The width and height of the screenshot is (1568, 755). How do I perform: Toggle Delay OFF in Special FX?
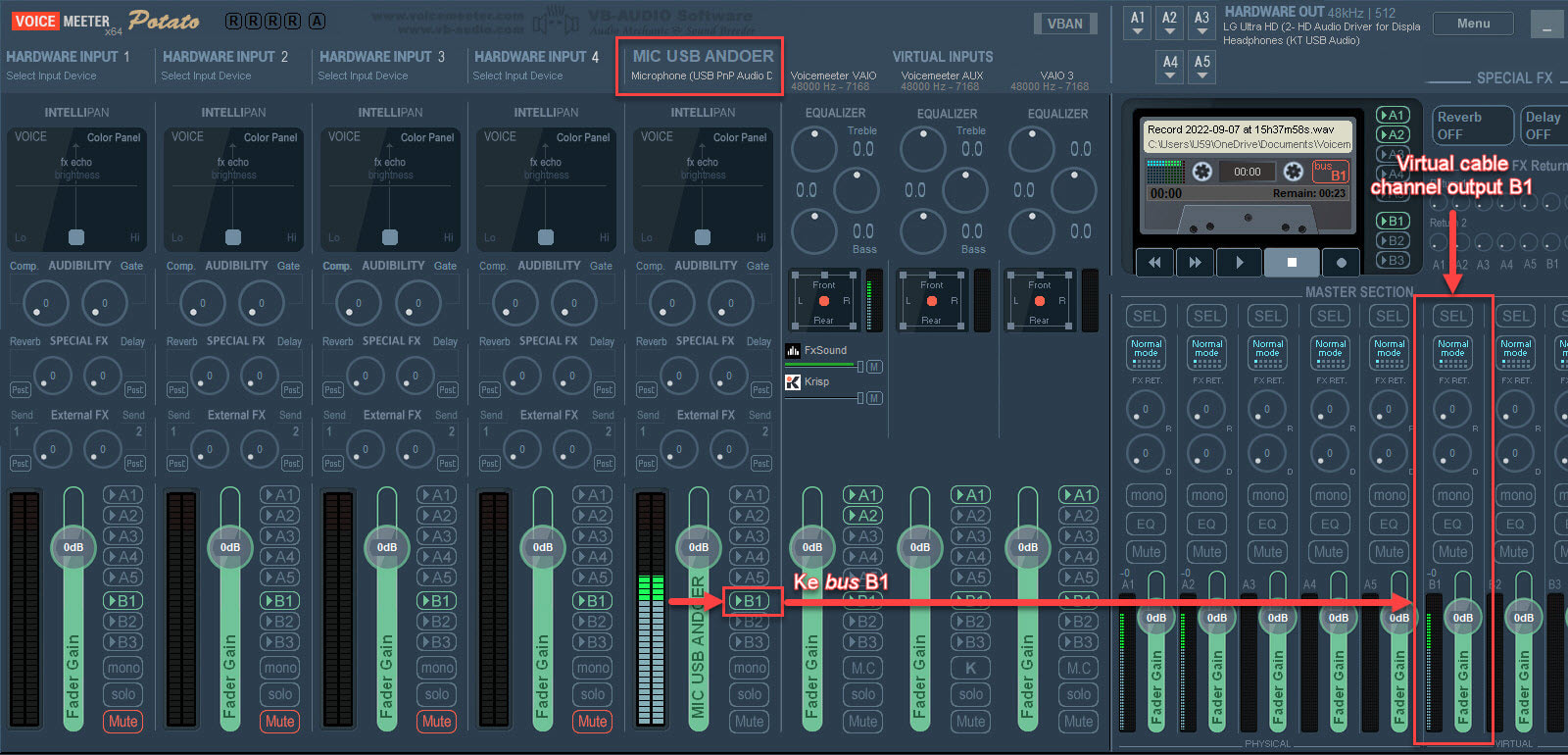[1544, 126]
